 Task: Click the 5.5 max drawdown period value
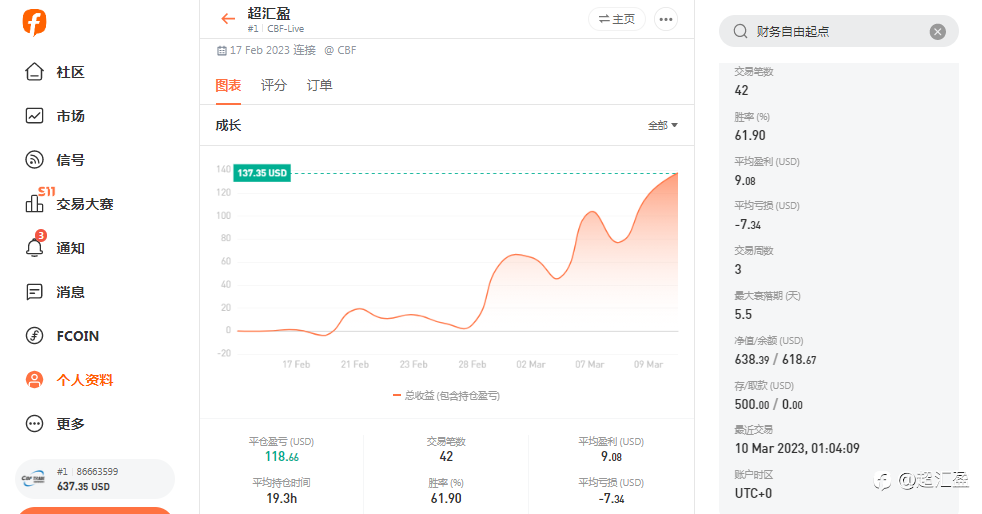coord(743,314)
